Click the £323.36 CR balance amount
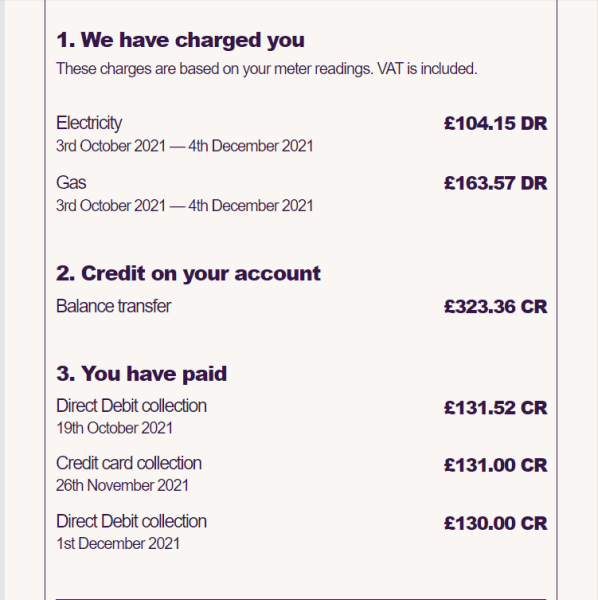 (495, 307)
